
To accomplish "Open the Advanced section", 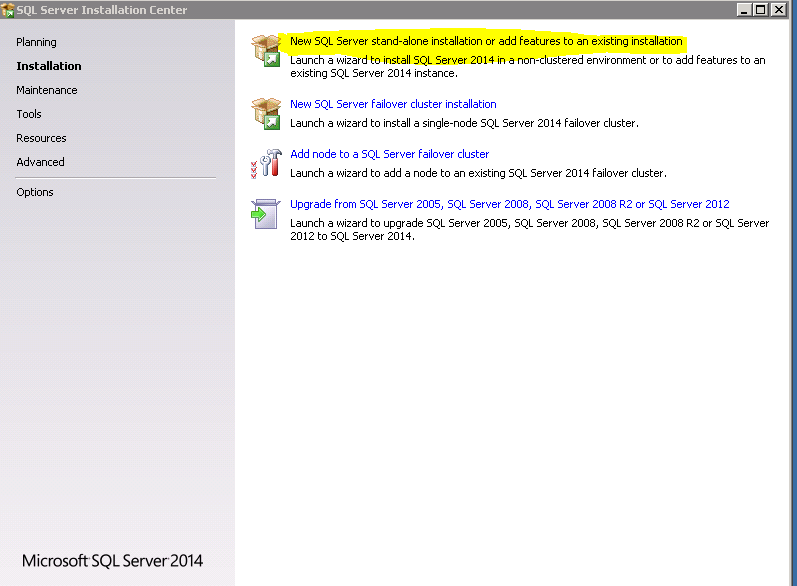I will pyautogui.click(x=40, y=162).
